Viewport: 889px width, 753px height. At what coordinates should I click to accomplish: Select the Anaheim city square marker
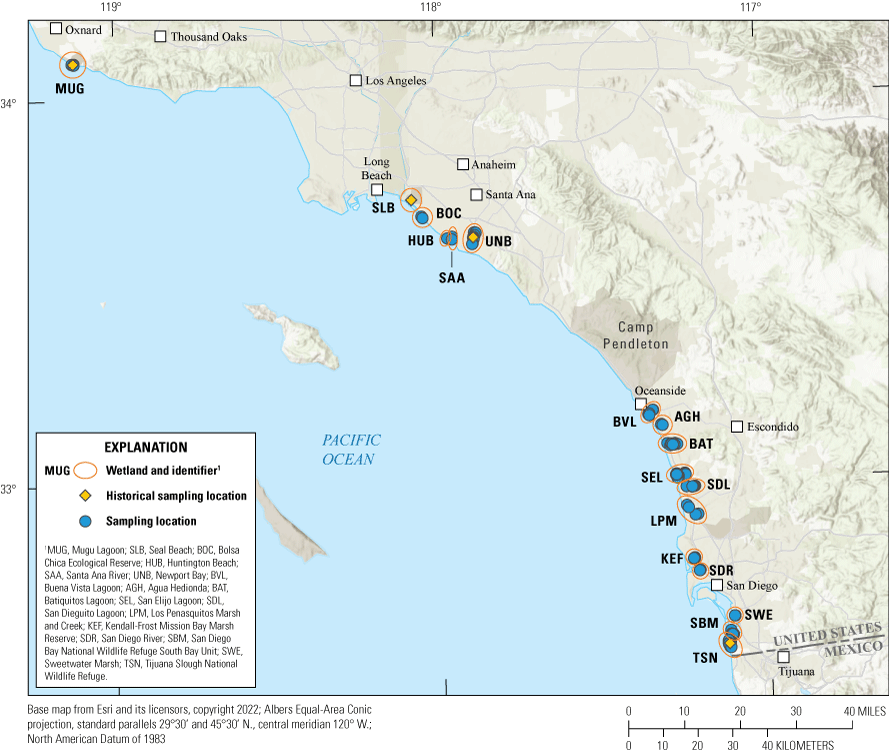tap(463, 164)
